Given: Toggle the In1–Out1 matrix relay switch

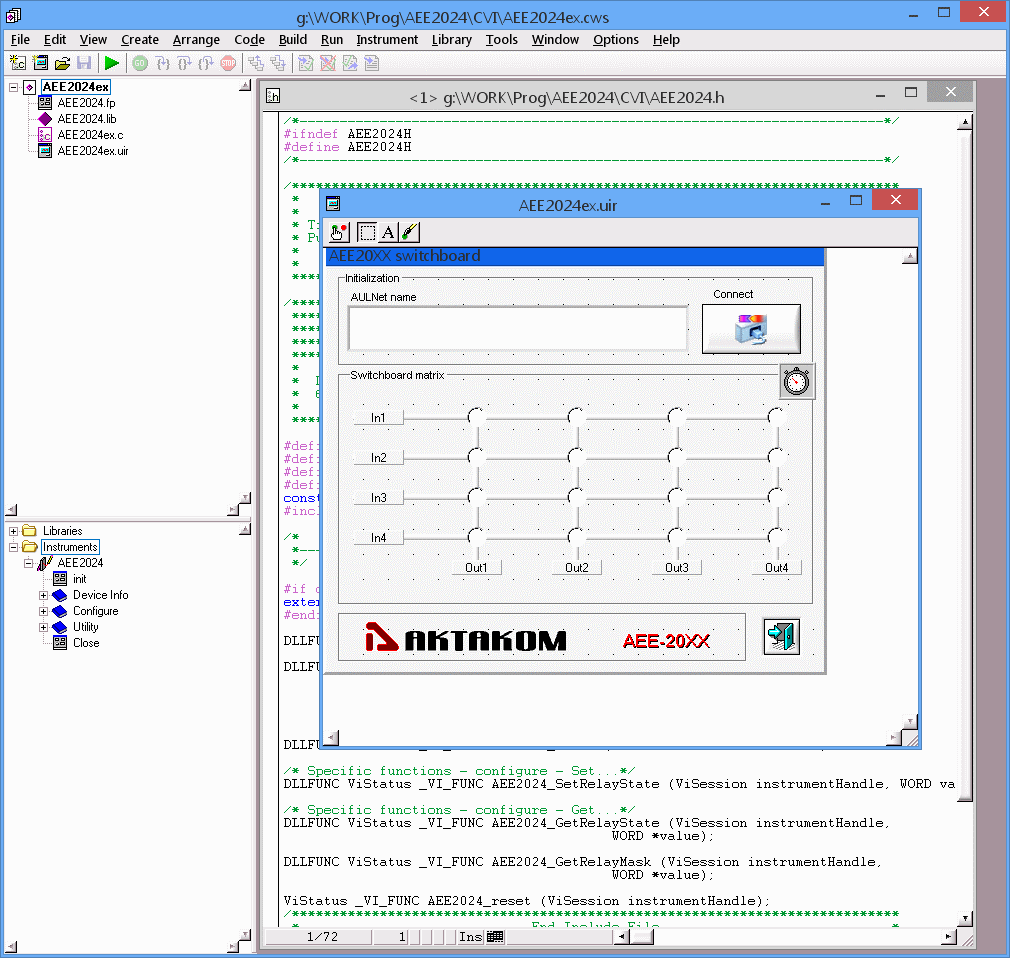Looking at the screenshot, I should point(477,417).
